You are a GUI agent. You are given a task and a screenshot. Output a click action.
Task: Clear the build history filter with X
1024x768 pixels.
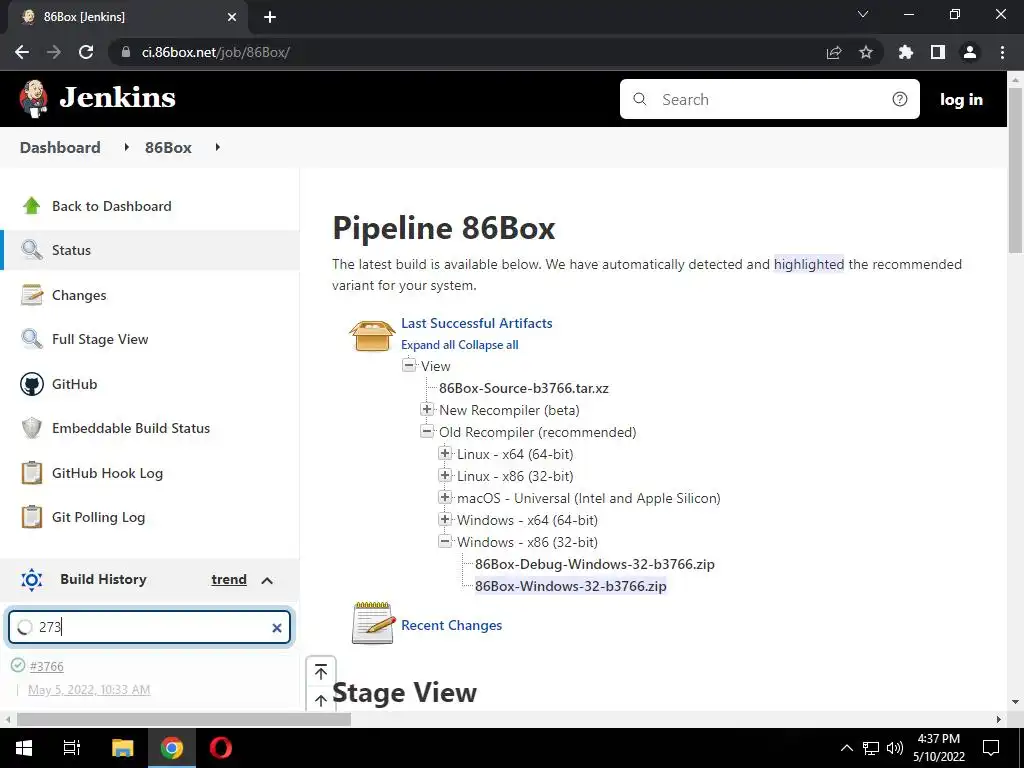[277, 628]
